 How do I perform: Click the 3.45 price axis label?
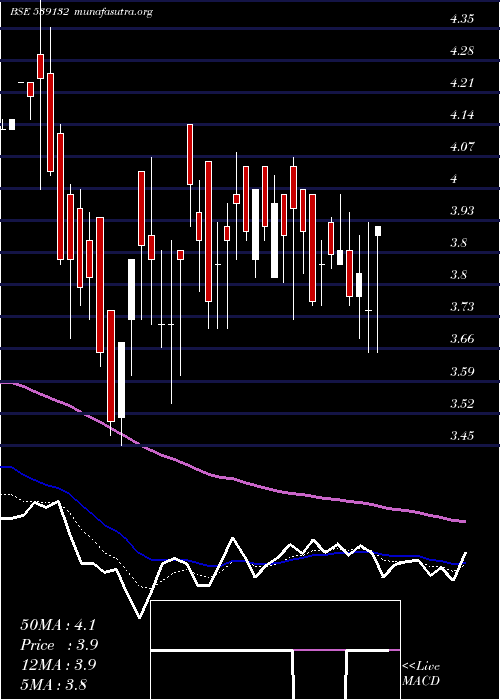(x=462, y=435)
